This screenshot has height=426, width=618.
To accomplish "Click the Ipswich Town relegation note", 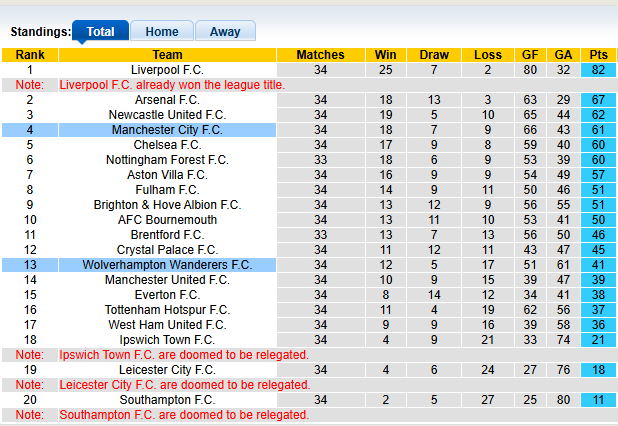I will (x=183, y=355).
